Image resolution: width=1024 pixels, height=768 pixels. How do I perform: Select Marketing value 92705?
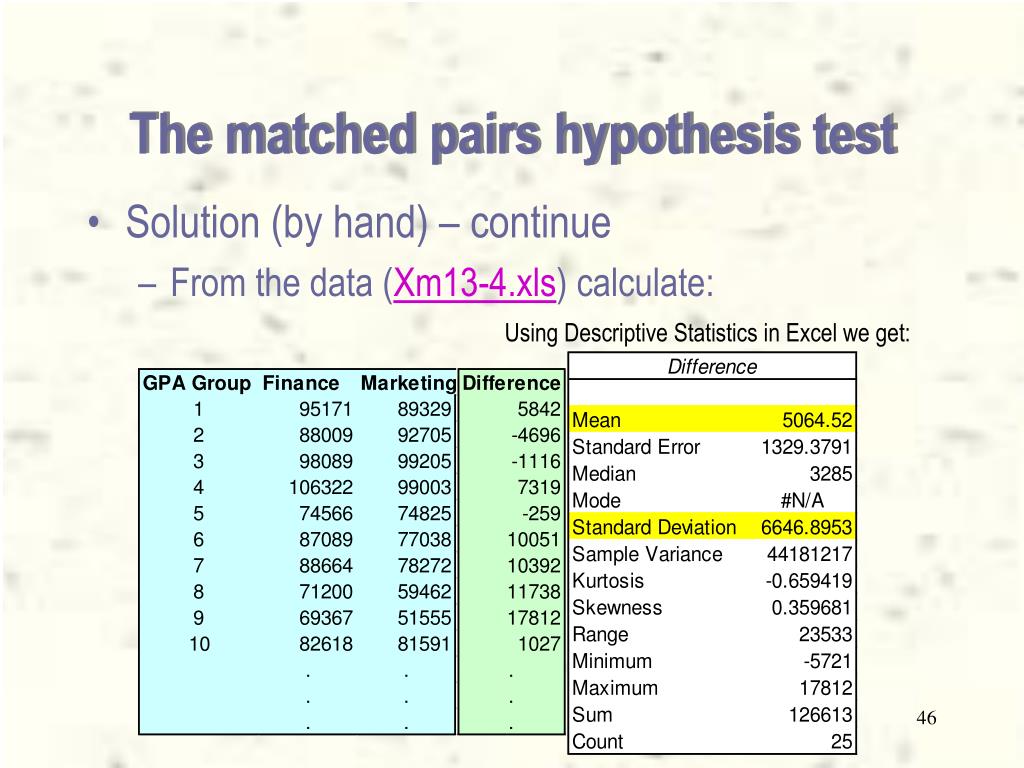click(x=424, y=436)
